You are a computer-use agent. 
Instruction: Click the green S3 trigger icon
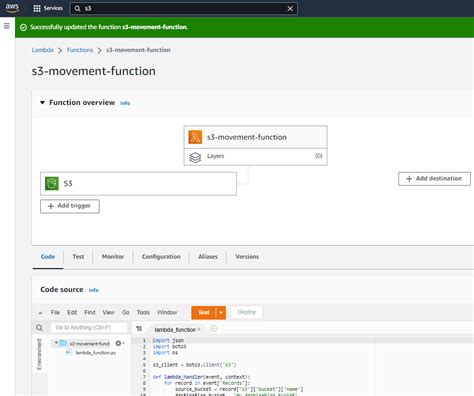point(52,183)
